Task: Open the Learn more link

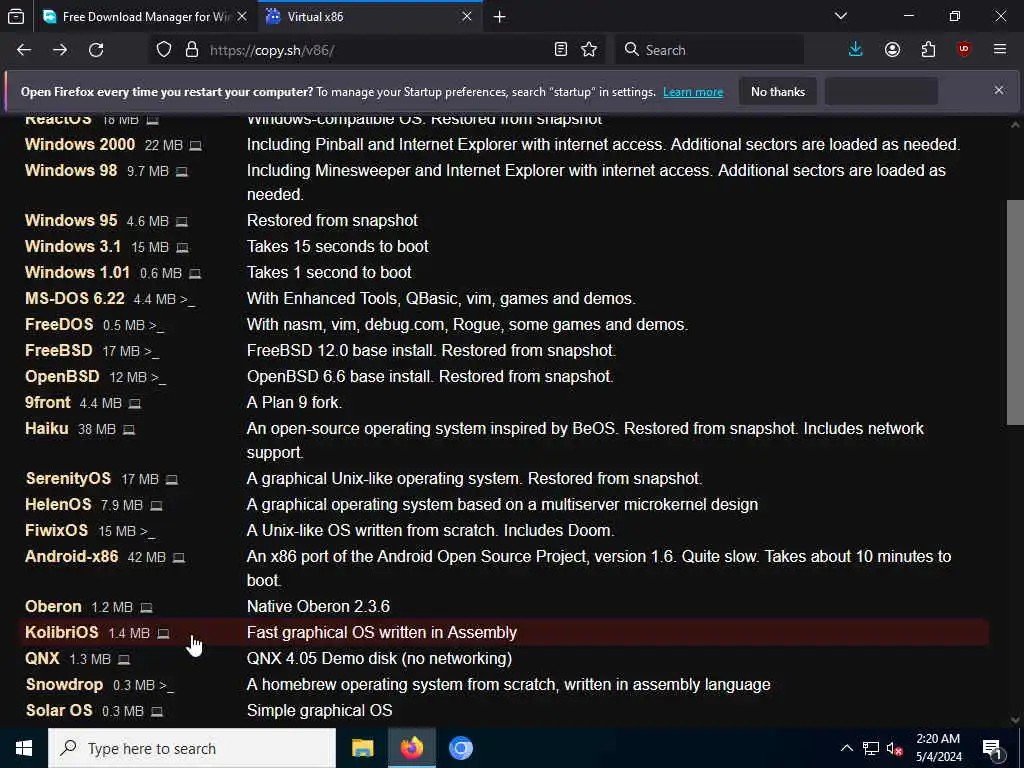Action: (x=693, y=92)
